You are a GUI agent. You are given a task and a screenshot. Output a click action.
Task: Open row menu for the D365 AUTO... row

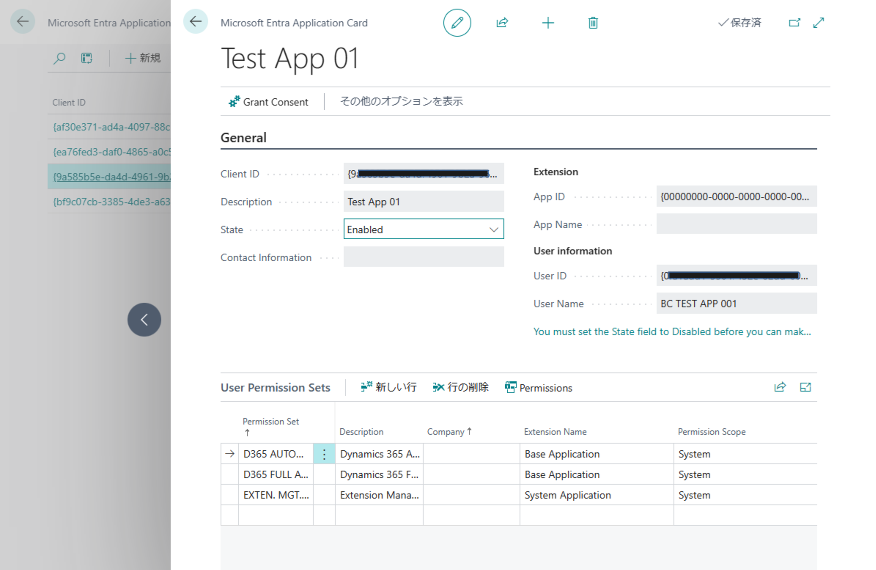[324, 454]
